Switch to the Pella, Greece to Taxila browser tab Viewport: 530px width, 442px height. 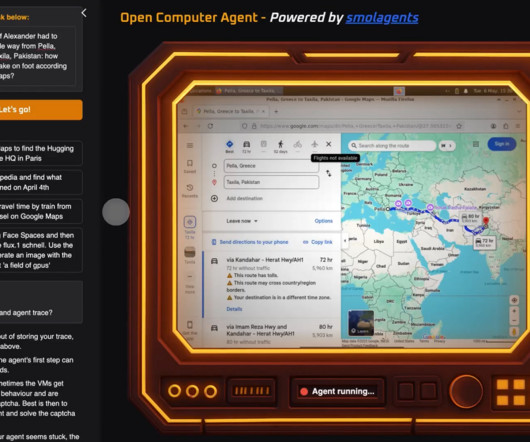pos(231,111)
